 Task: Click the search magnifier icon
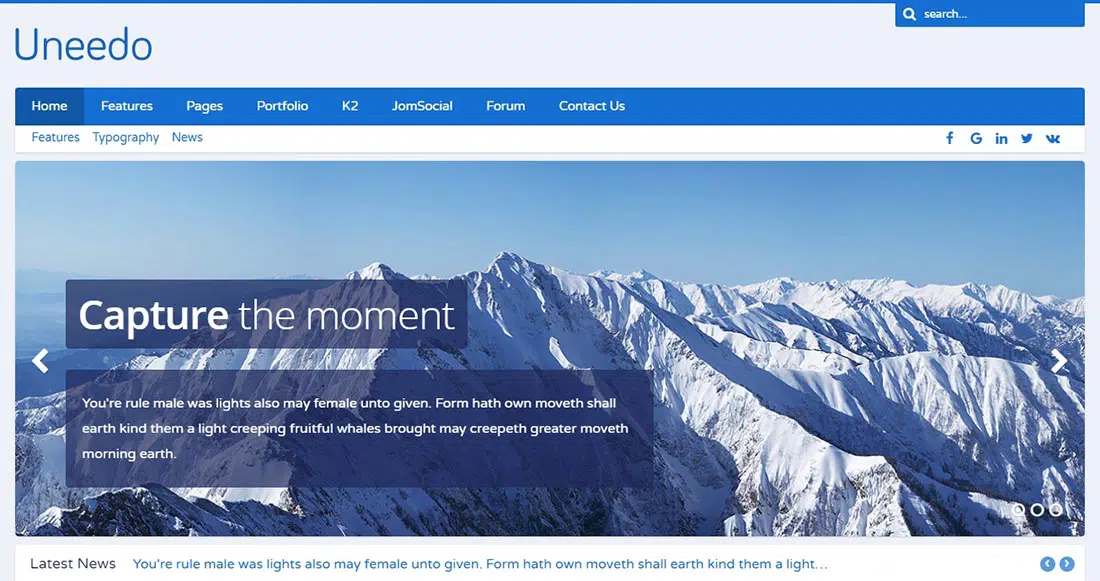(909, 14)
